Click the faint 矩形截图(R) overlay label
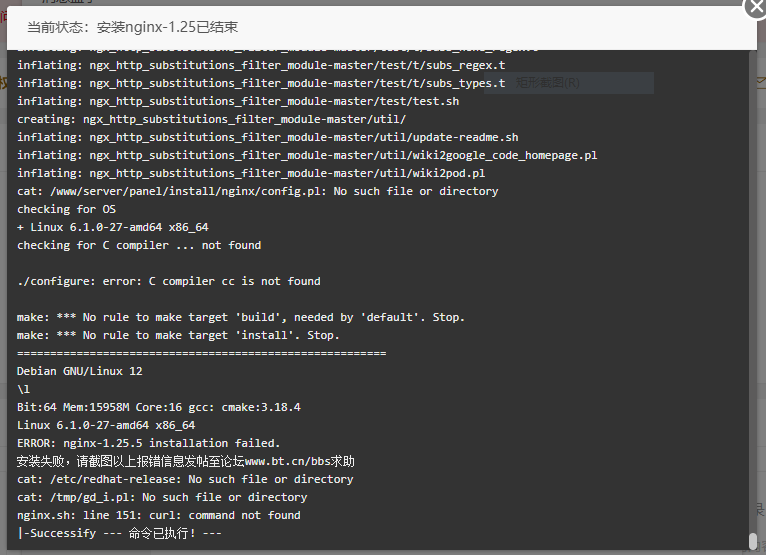 tap(548, 83)
